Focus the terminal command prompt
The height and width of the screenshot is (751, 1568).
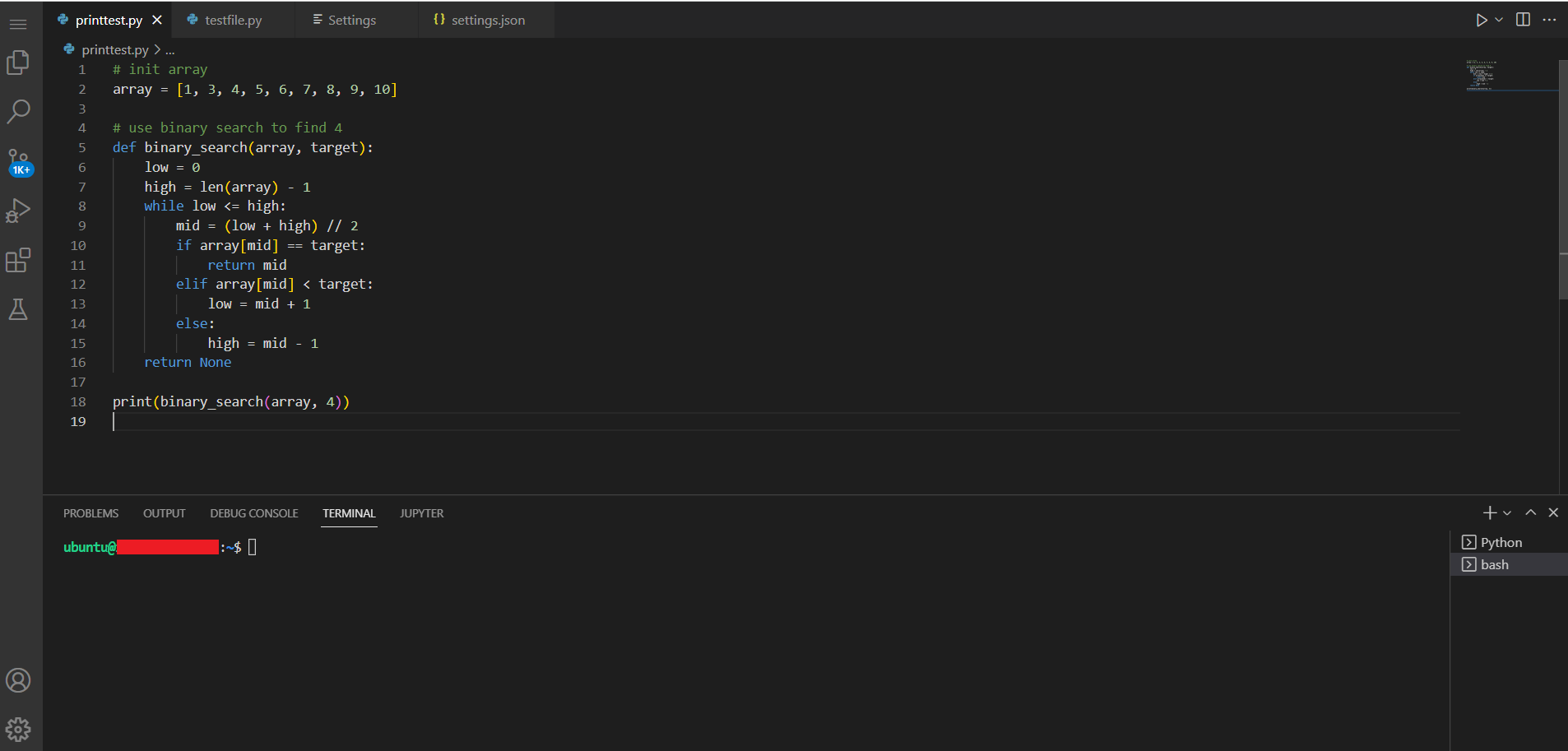(x=252, y=547)
